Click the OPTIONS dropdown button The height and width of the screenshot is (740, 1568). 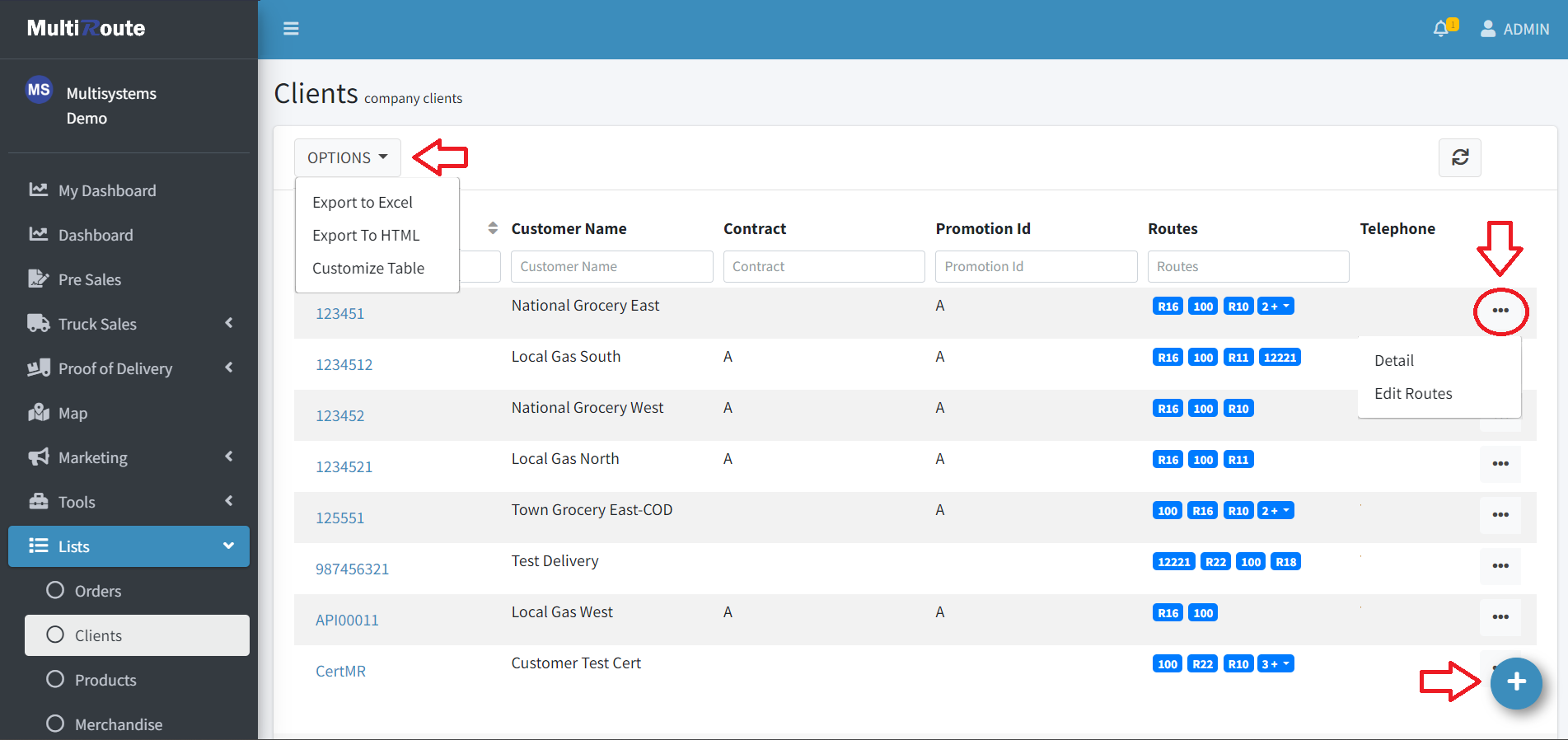347,157
